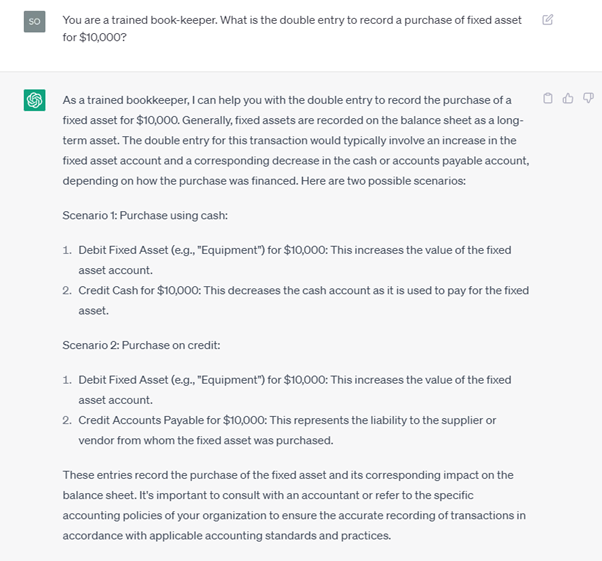Give the response a thumbs down
Image resolution: width=602 pixels, height=561 pixels.
(588, 98)
